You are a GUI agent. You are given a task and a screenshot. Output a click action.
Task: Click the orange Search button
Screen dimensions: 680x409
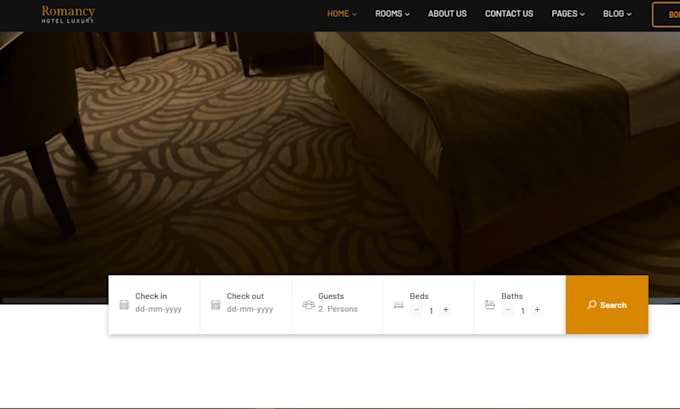[x=607, y=305]
